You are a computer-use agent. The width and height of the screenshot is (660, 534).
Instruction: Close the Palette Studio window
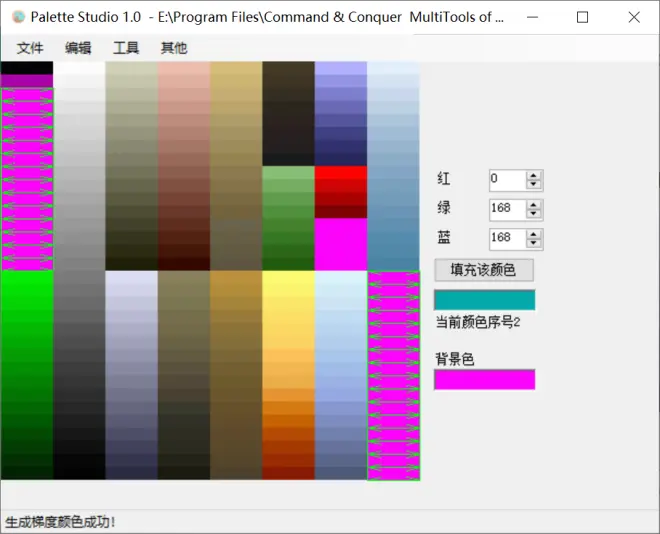tap(634, 17)
